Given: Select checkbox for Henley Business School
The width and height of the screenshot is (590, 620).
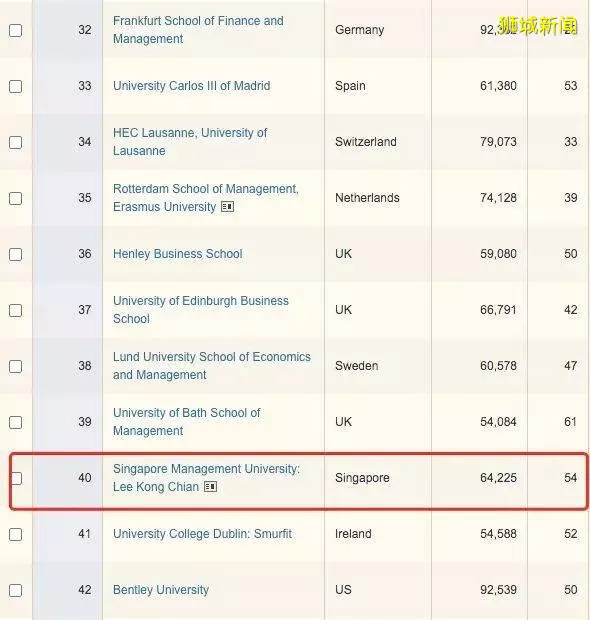Looking at the screenshot, I should point(15,254).
